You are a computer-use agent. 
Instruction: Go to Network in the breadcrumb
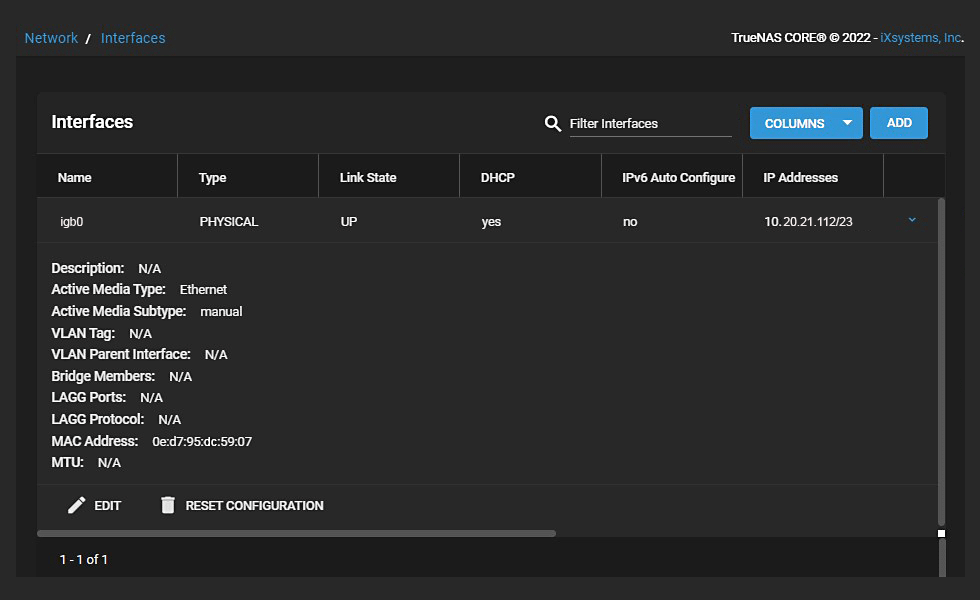pos(51,38)
